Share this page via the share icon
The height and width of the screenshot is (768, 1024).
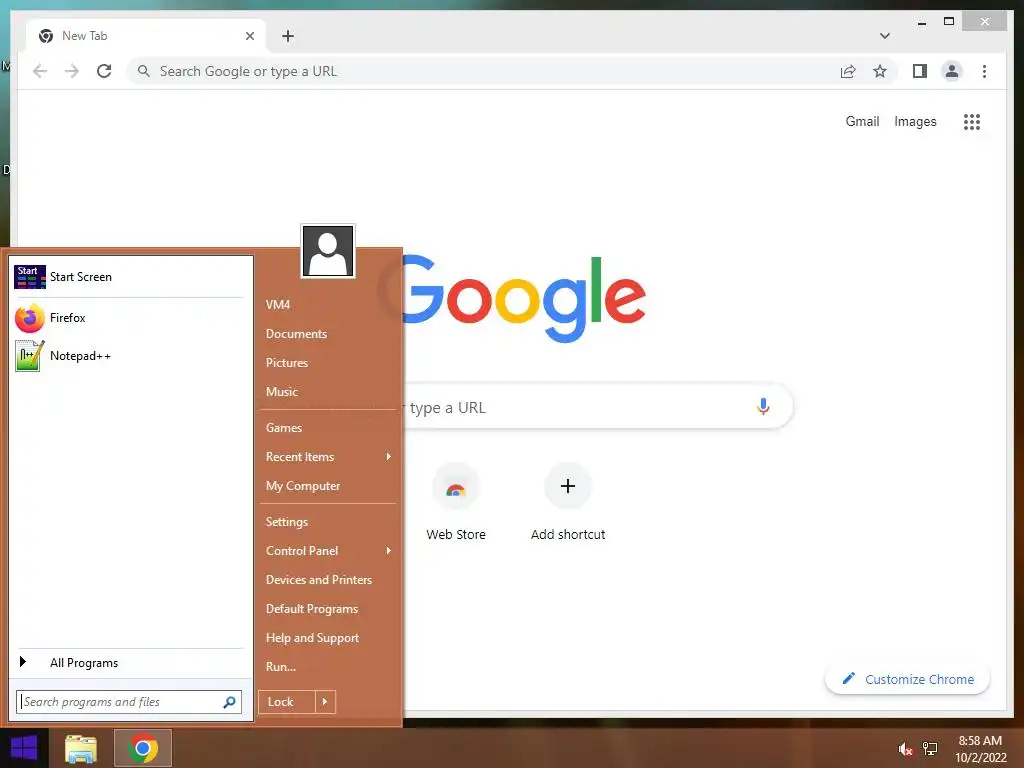tap(848, 71)
